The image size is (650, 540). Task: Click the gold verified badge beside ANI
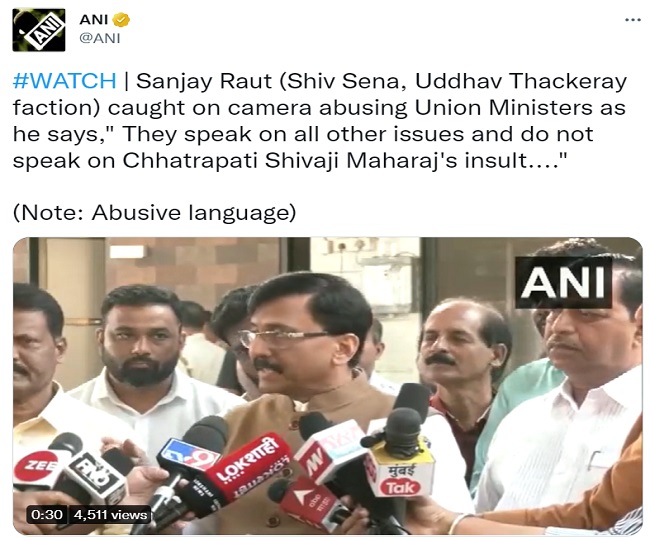pos(122,19)
